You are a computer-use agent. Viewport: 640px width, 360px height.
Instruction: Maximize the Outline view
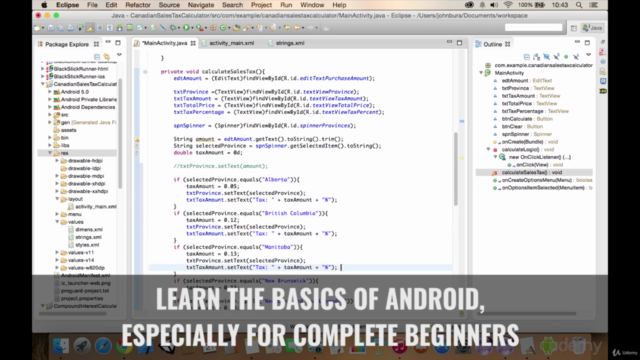587,42
